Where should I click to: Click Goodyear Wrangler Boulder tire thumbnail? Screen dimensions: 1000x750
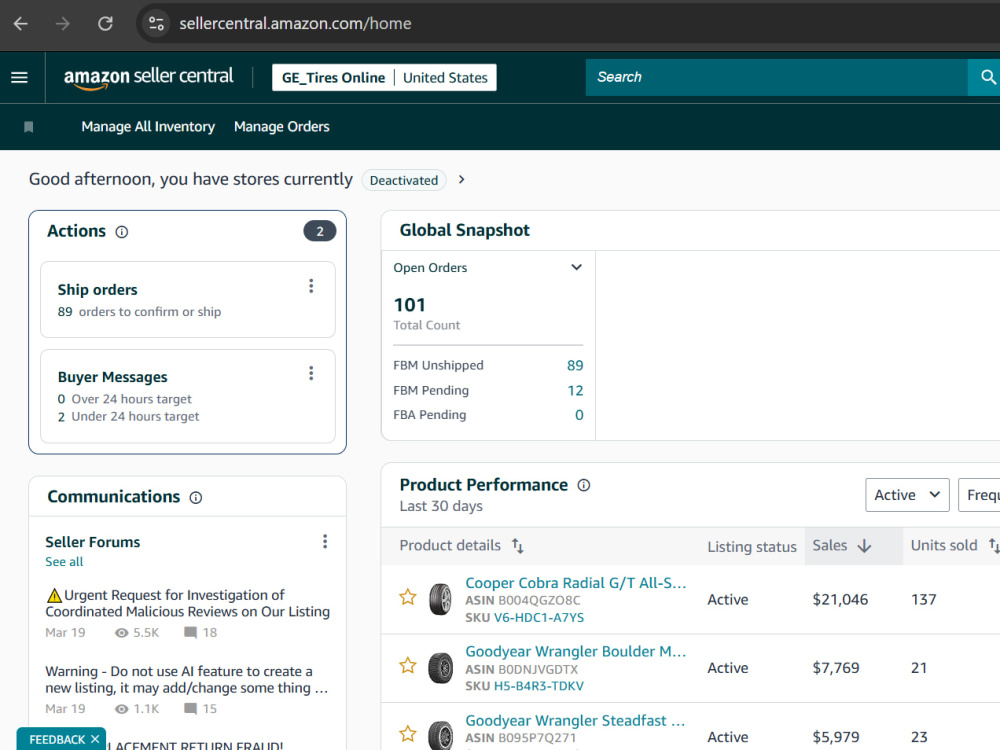440,668
